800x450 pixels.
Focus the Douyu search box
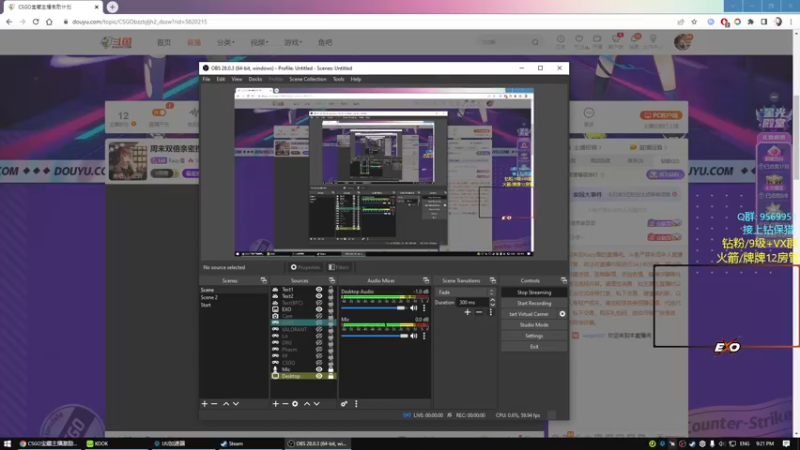click(505, 42)
